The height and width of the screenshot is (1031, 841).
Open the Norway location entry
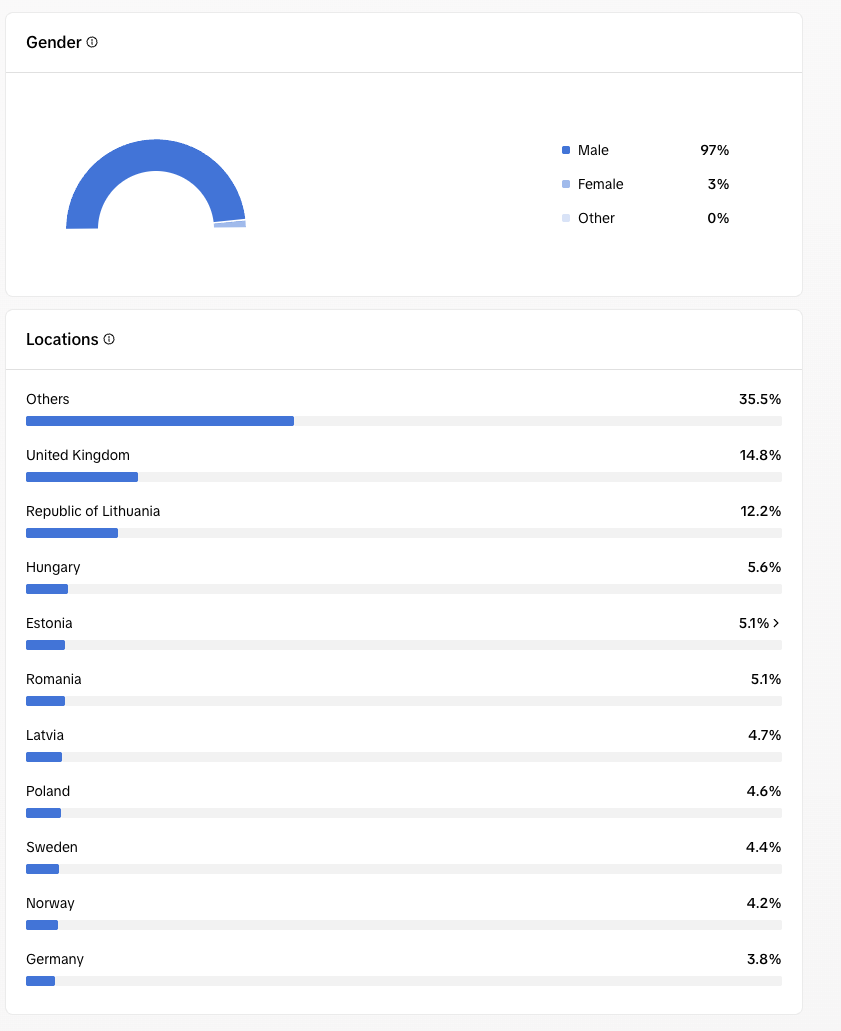coord(404,913)
